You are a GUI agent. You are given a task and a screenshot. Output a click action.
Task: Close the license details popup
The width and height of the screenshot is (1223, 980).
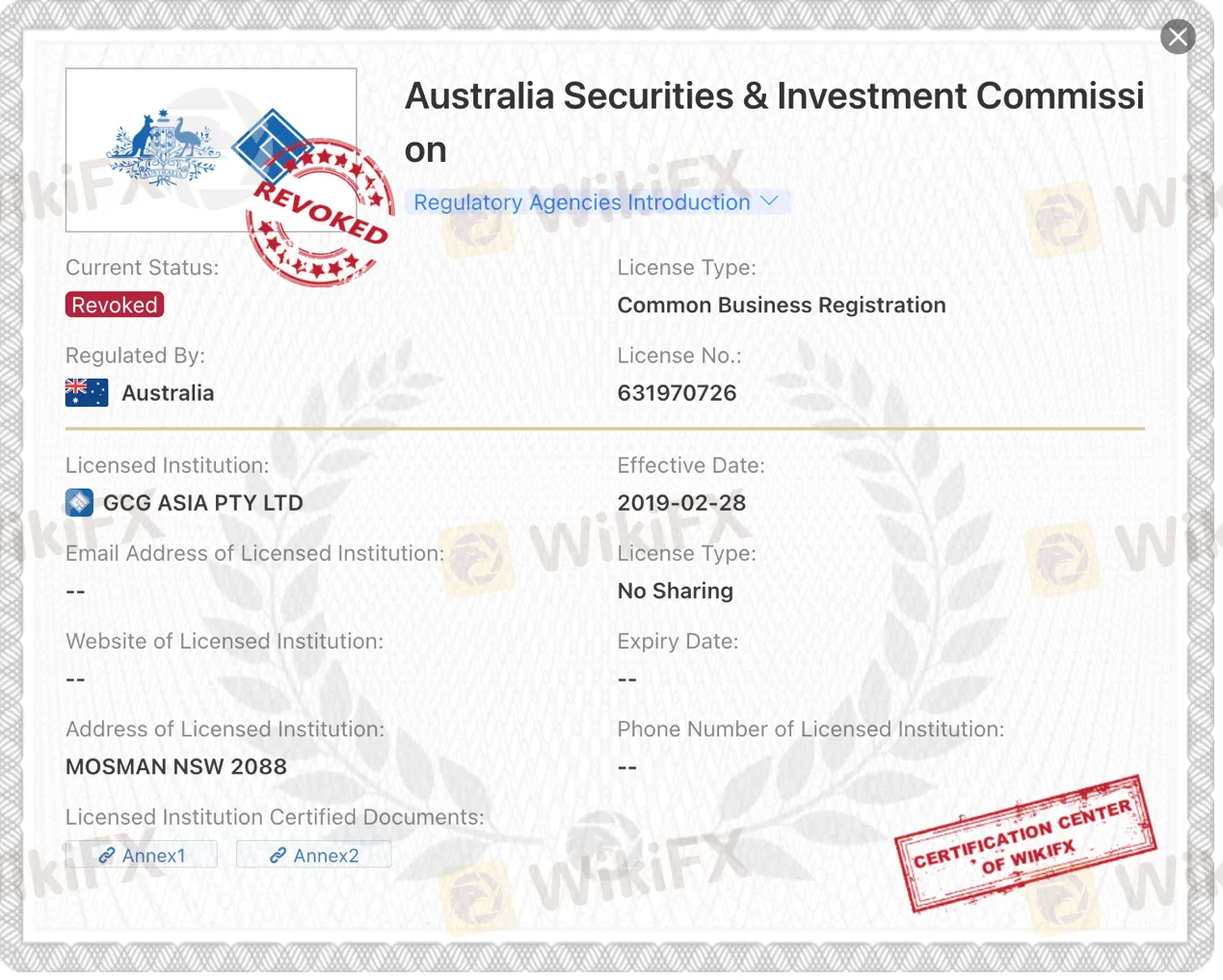click(x=1178, y=38)
